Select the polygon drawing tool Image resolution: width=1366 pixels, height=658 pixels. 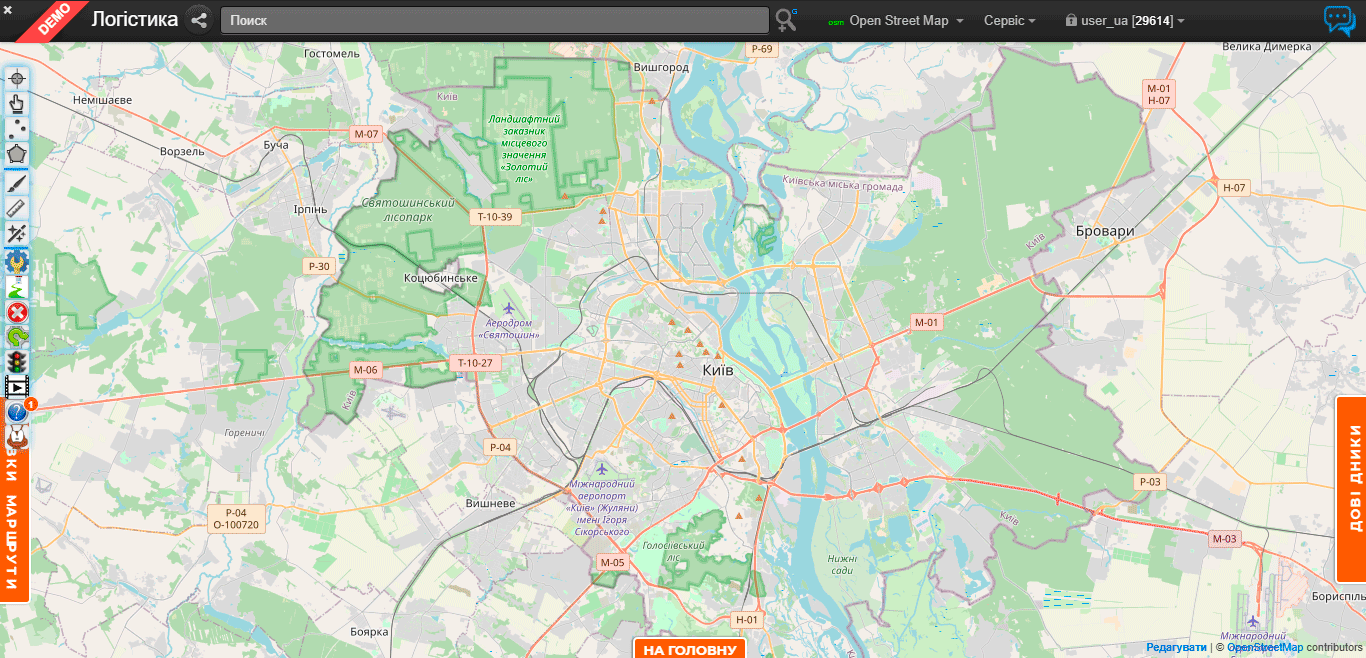17,153
